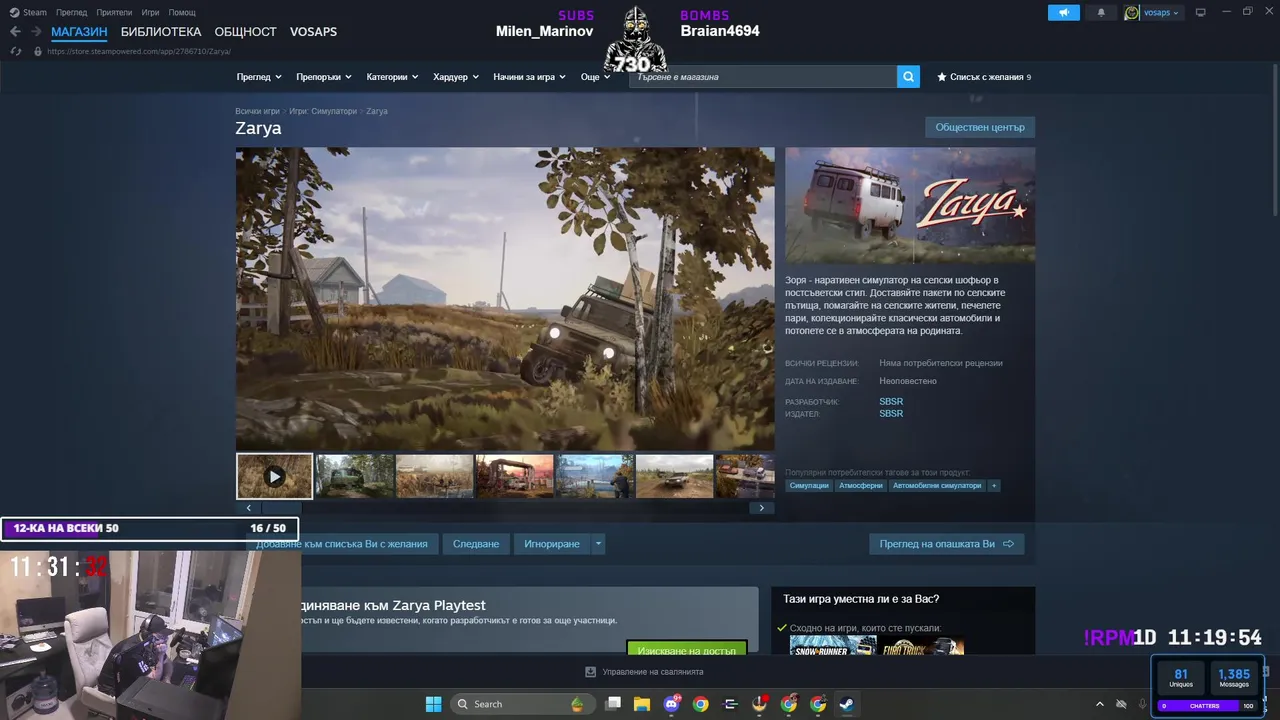The image size is (1280, 720).
Task: Expand the Препоръки dropdown
Action: coord(325,77)
